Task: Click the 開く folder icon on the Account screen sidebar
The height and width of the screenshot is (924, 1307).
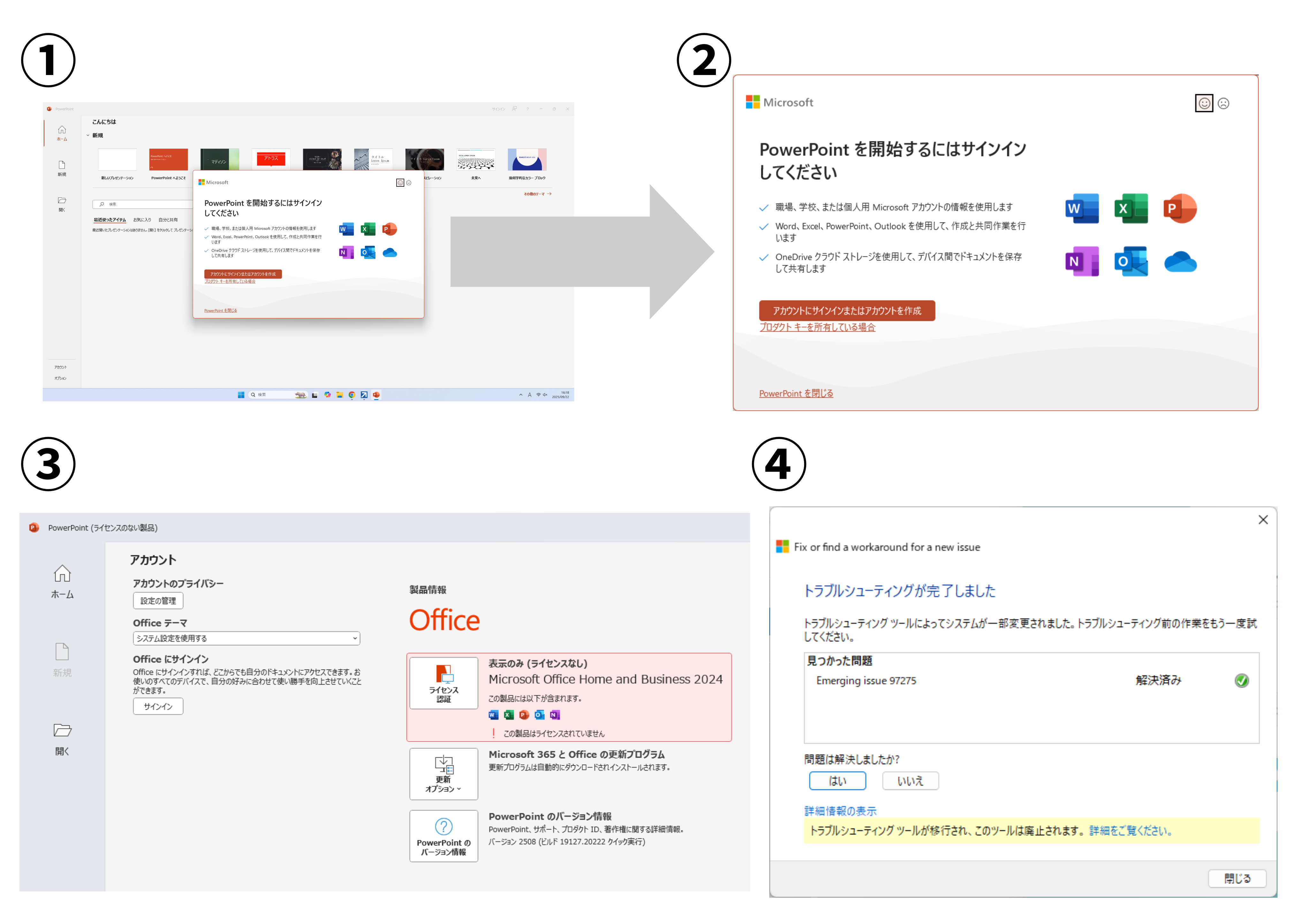Action: (62, 731)
